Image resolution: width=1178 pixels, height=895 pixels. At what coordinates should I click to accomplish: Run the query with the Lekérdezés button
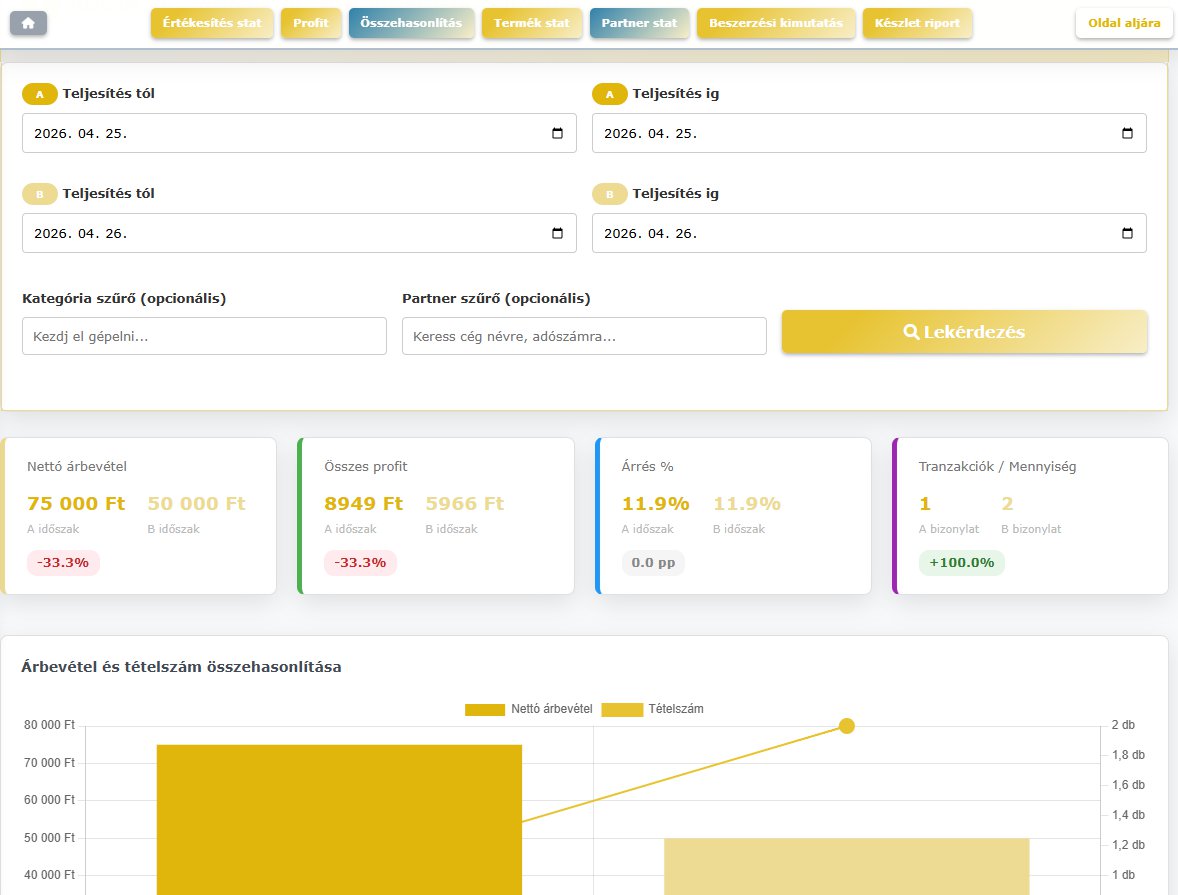(x=964, y=331)
